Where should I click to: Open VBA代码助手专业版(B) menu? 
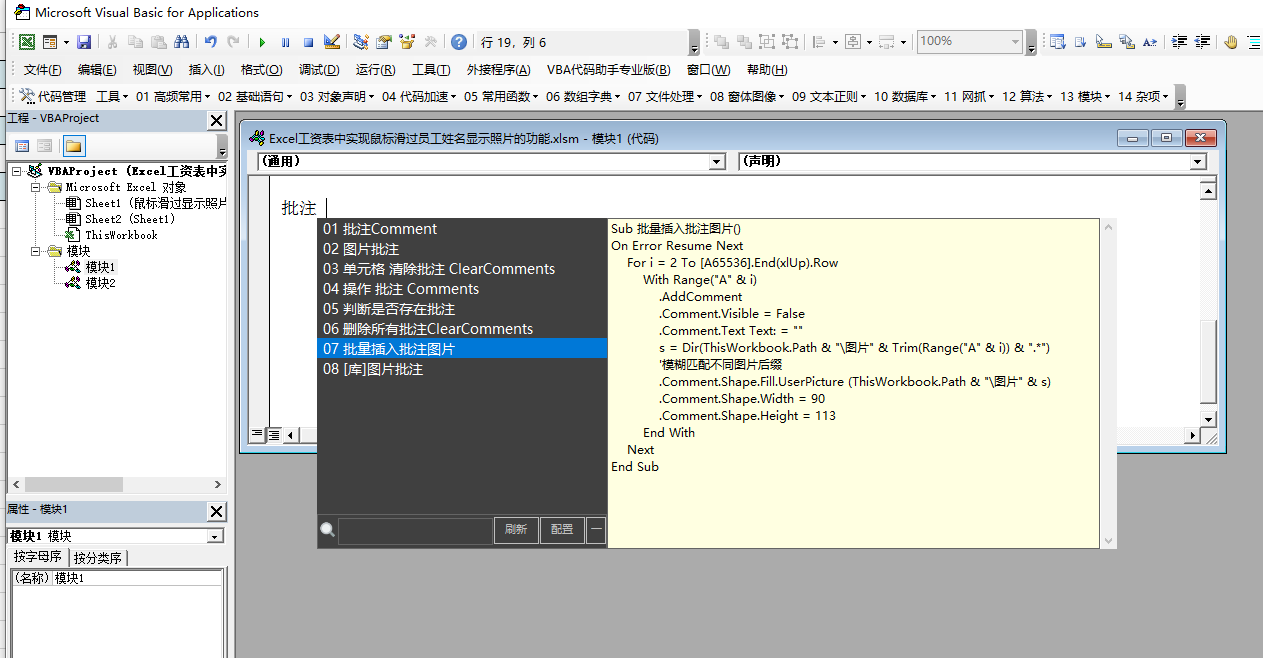608,70
